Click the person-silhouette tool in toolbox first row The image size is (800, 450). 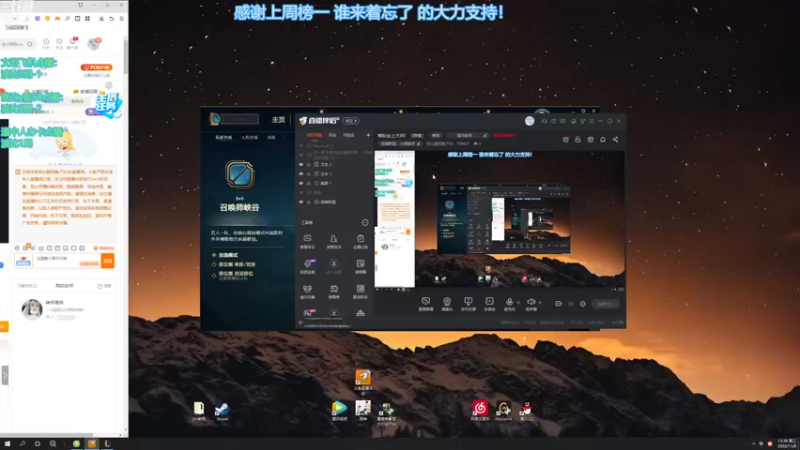(334, 240)
